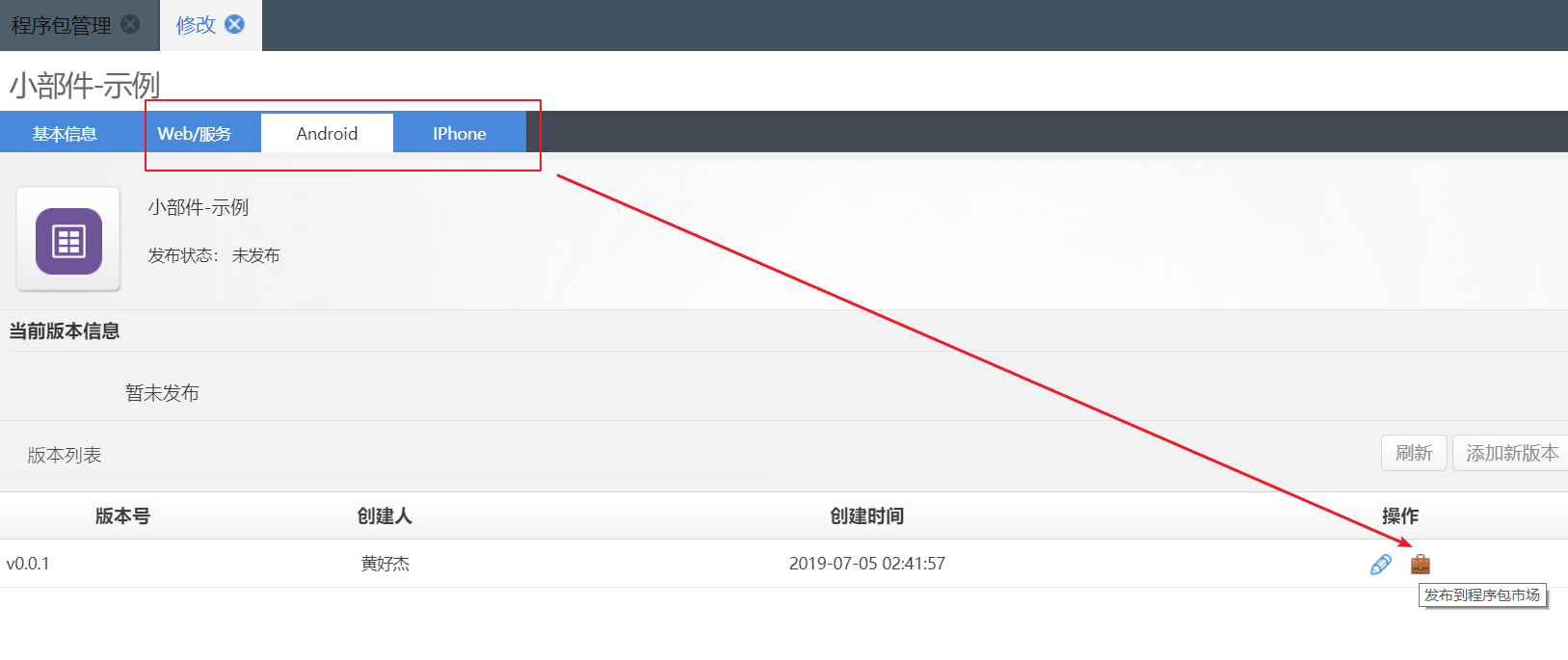This screenshot has width=1568, height=660.
Task: Open the IPhone tab
Action: tap(459, 134)
